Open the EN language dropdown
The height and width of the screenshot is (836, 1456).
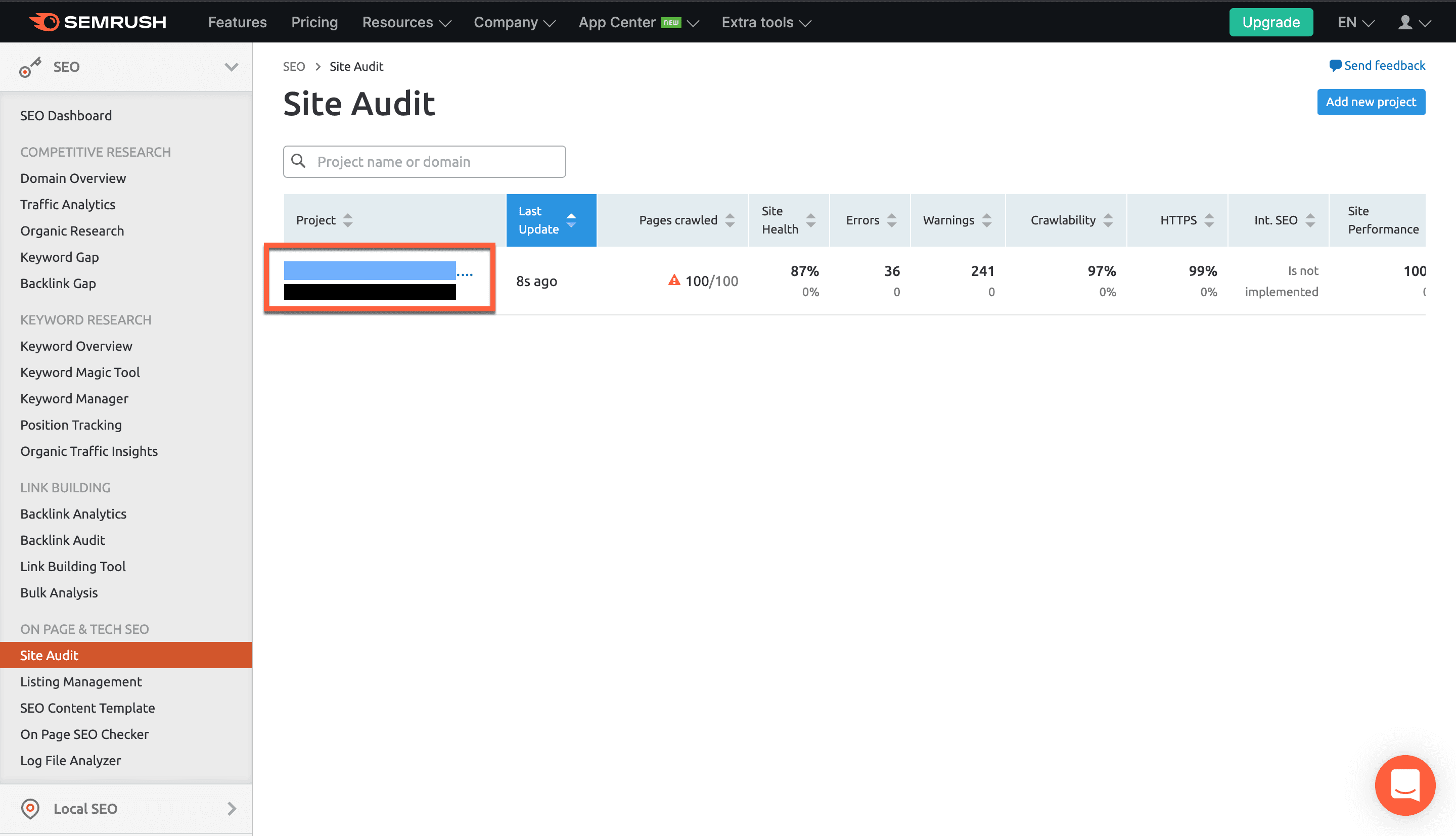click(1355, 22)
